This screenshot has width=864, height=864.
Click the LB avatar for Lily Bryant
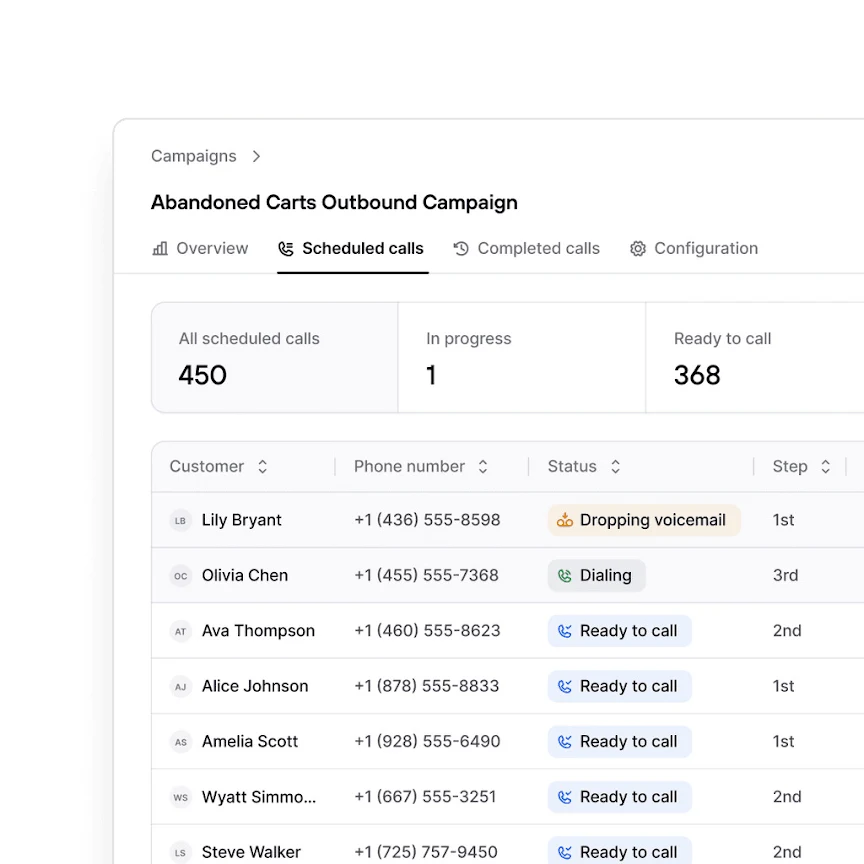[x=180, y=521]
